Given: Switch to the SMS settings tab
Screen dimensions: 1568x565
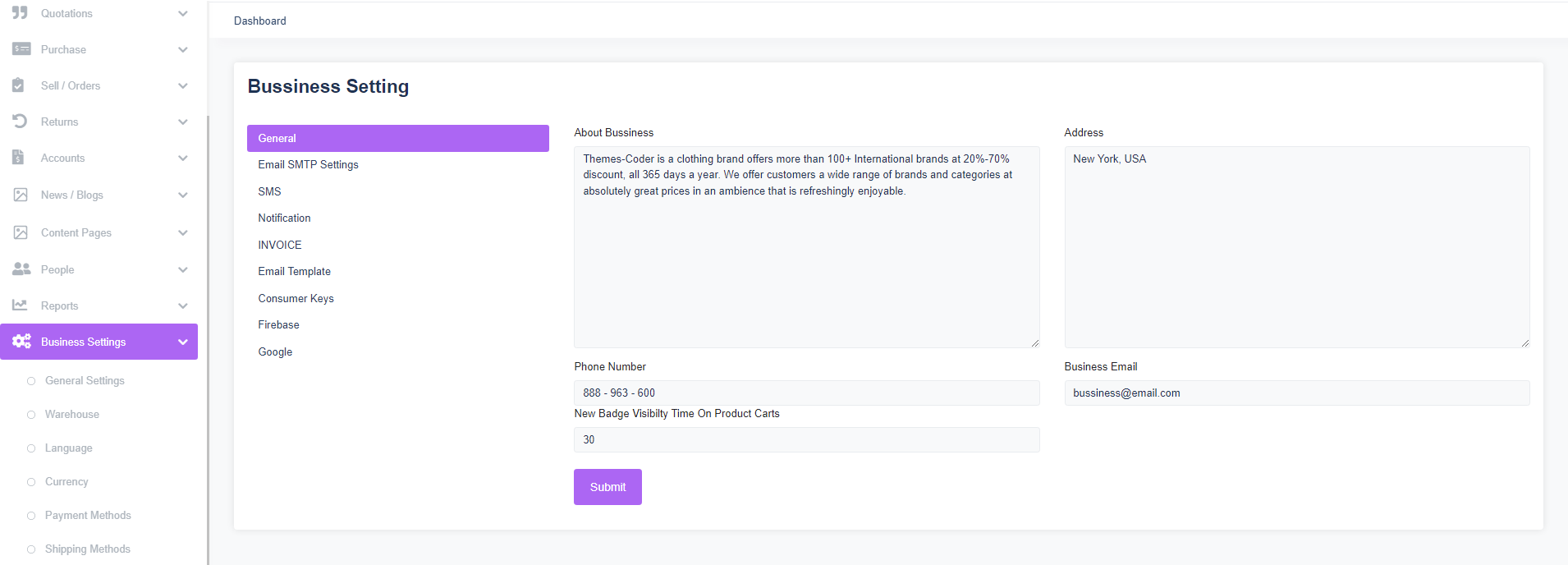Looking at the screenshot, I should point(269,191).
